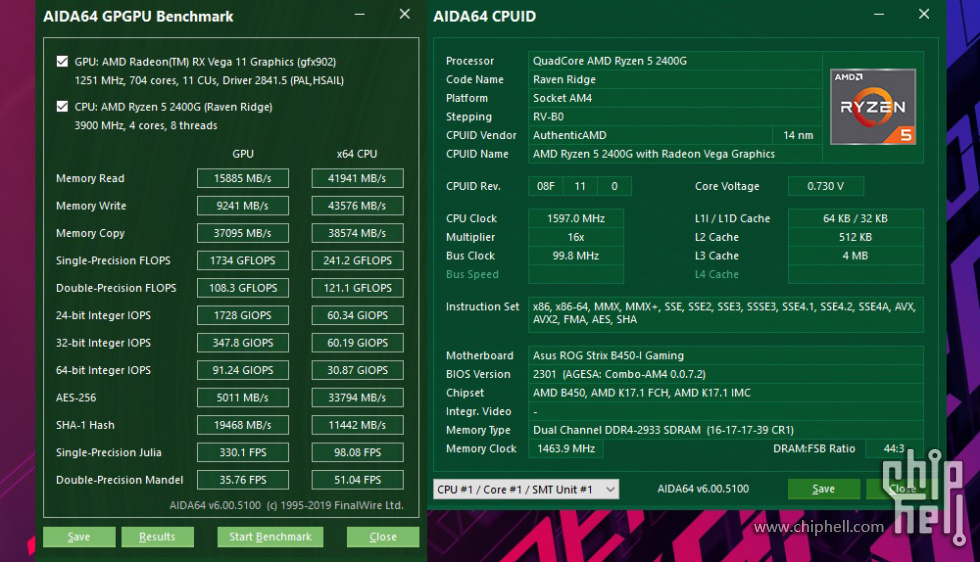Close the GPGPU Benchmark window with X
The width and height of the screenshot is (980, 562).
(x=404, y=14)
